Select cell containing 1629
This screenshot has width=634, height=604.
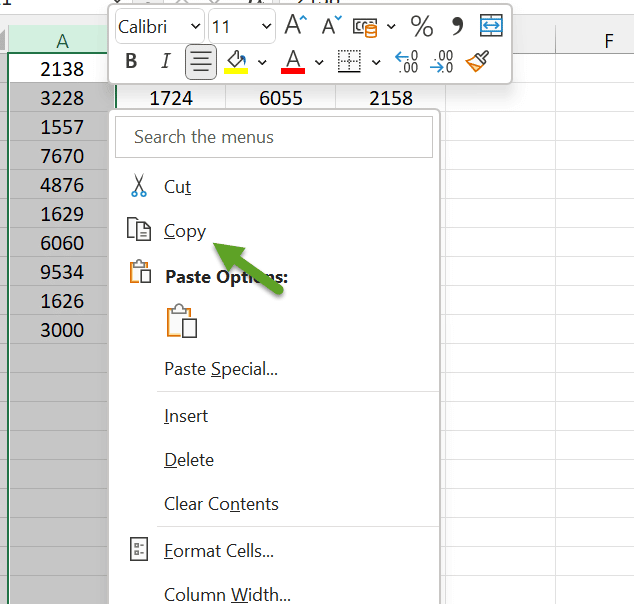point(58,214)
